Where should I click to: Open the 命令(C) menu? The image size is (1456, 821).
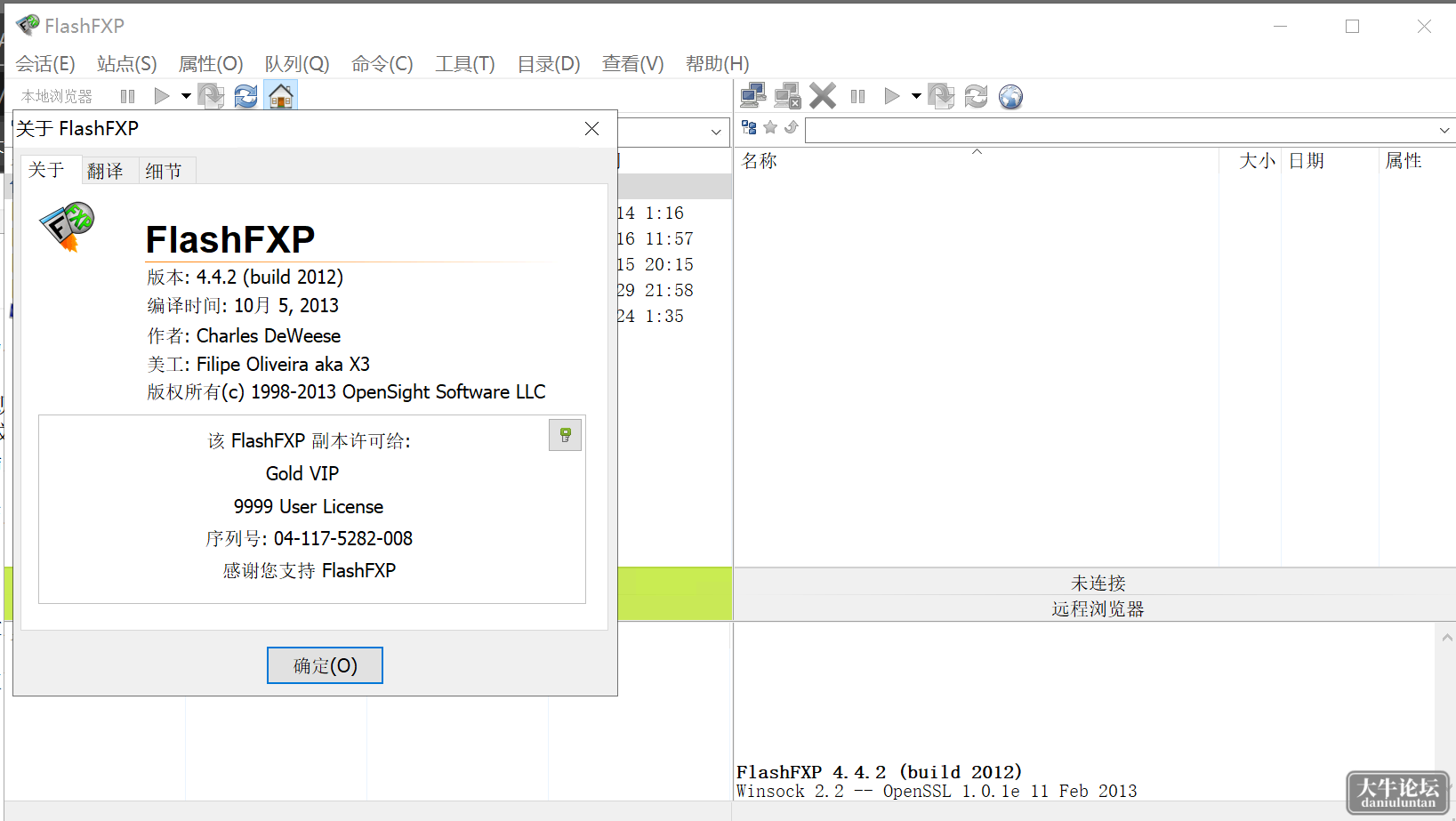pyautogui.click(x=382, y=64)
